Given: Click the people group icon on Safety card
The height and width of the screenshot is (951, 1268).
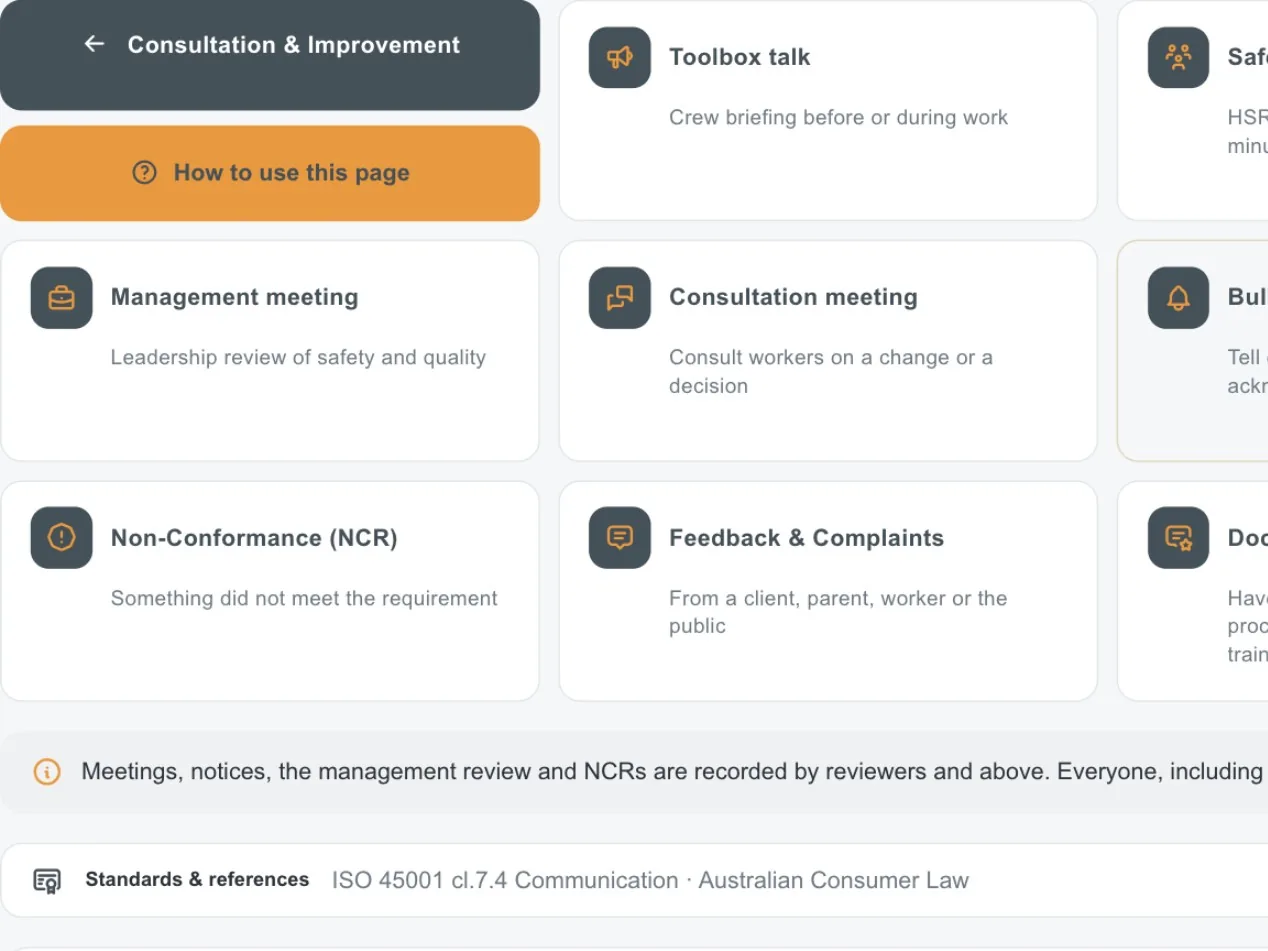Looking at the screenshot, I should 1179,57.
